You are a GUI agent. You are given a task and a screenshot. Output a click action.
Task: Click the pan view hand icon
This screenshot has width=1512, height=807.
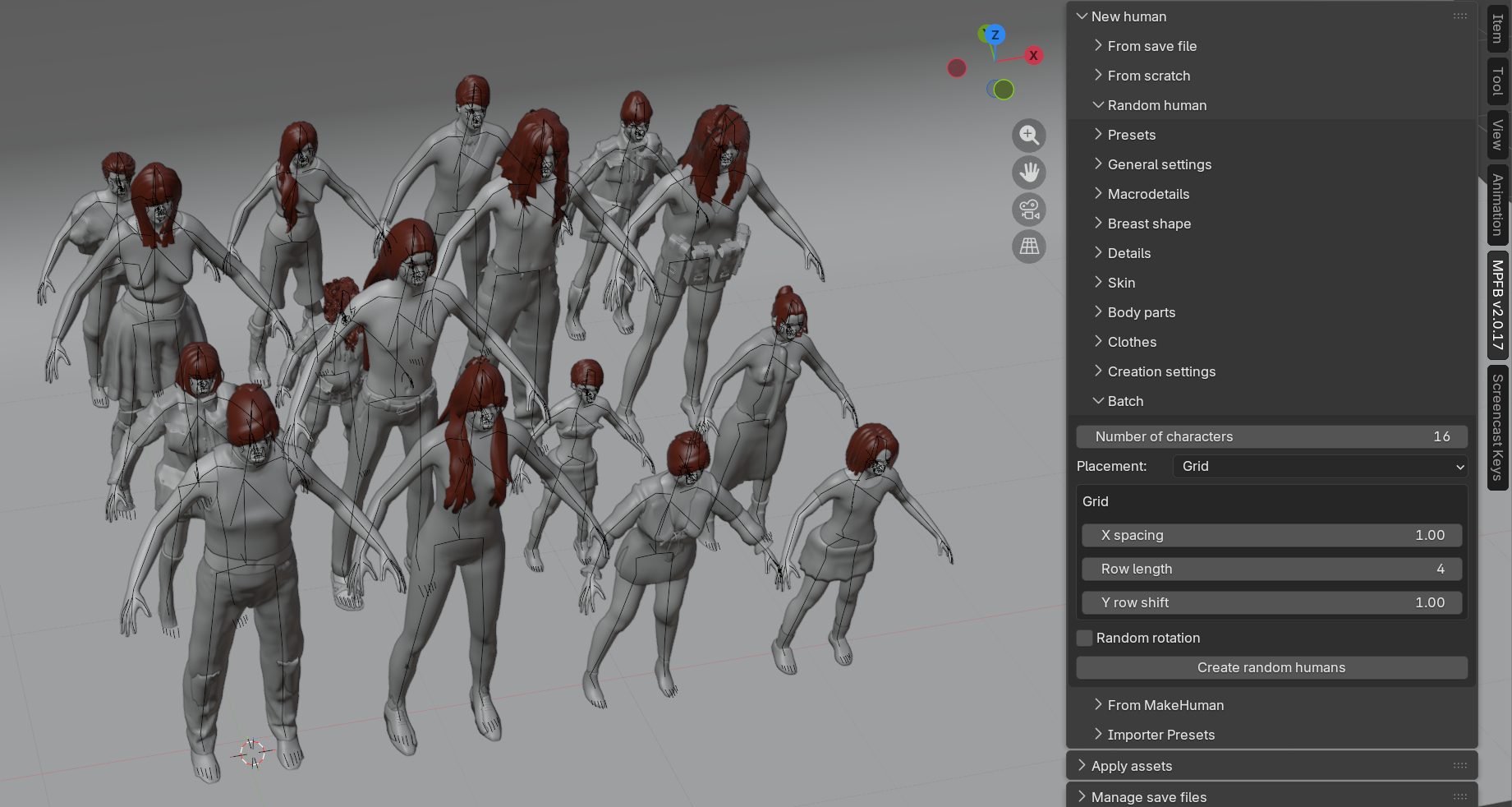tap(1028, 172)
